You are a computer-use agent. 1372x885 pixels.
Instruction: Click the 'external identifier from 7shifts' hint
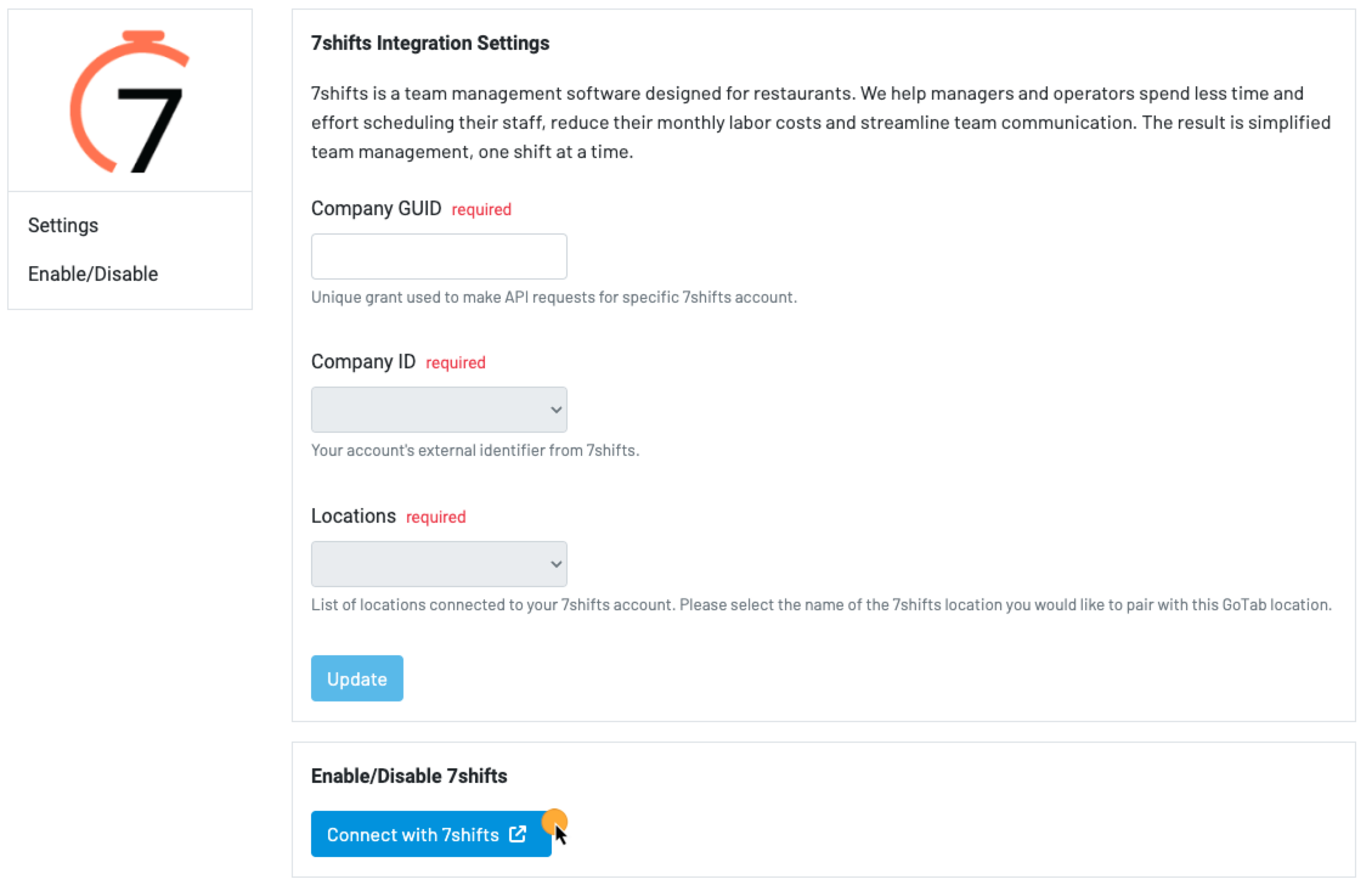point(475,450)
